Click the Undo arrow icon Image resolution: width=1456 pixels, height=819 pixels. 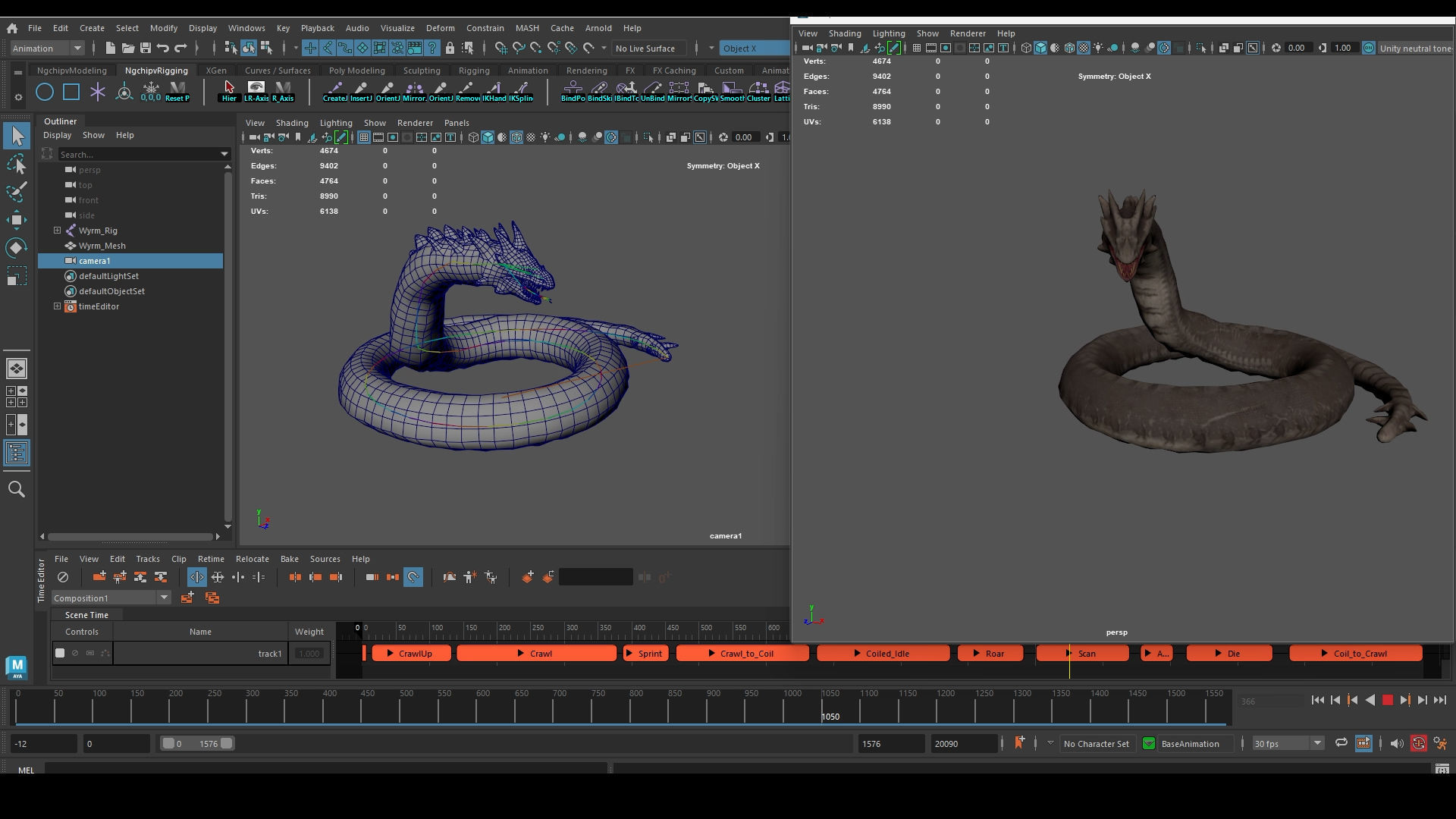pyautogui.click(x=162, y=49)
